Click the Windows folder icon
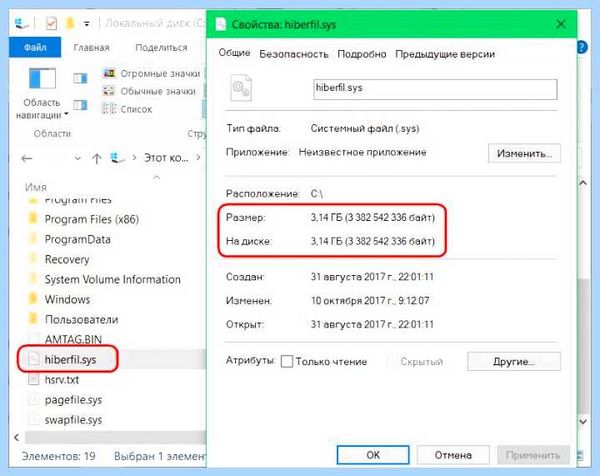 click(x=33, y=299)
